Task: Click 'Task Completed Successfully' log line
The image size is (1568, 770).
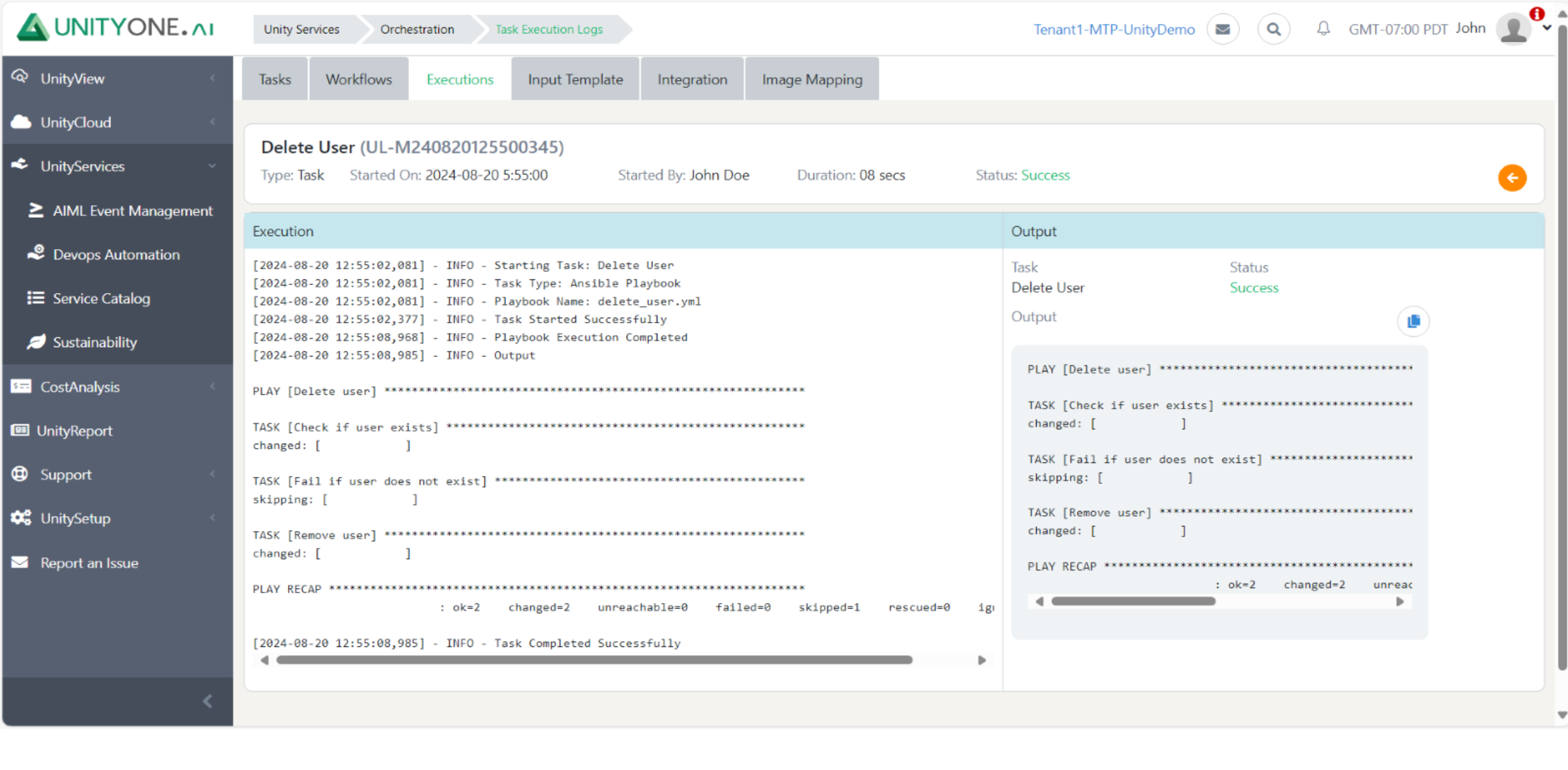Action: [587, 643]
